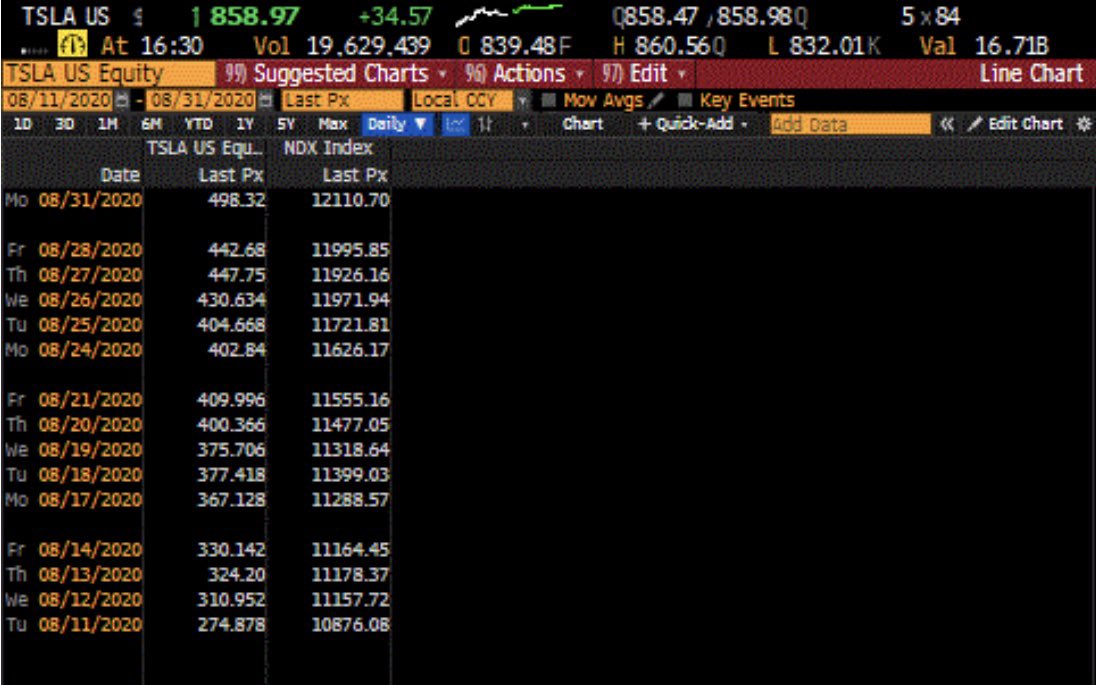Click TSLA price 498.32
The height and width of the screenshot is (685, 1096).
tap(236, 201)
